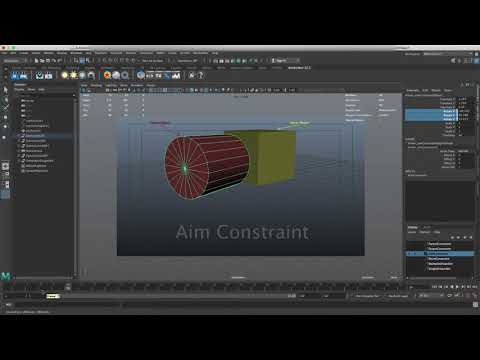Open the channel box Edit menu
The width and height of the screenshot is (480, 360).
point(425,90)
